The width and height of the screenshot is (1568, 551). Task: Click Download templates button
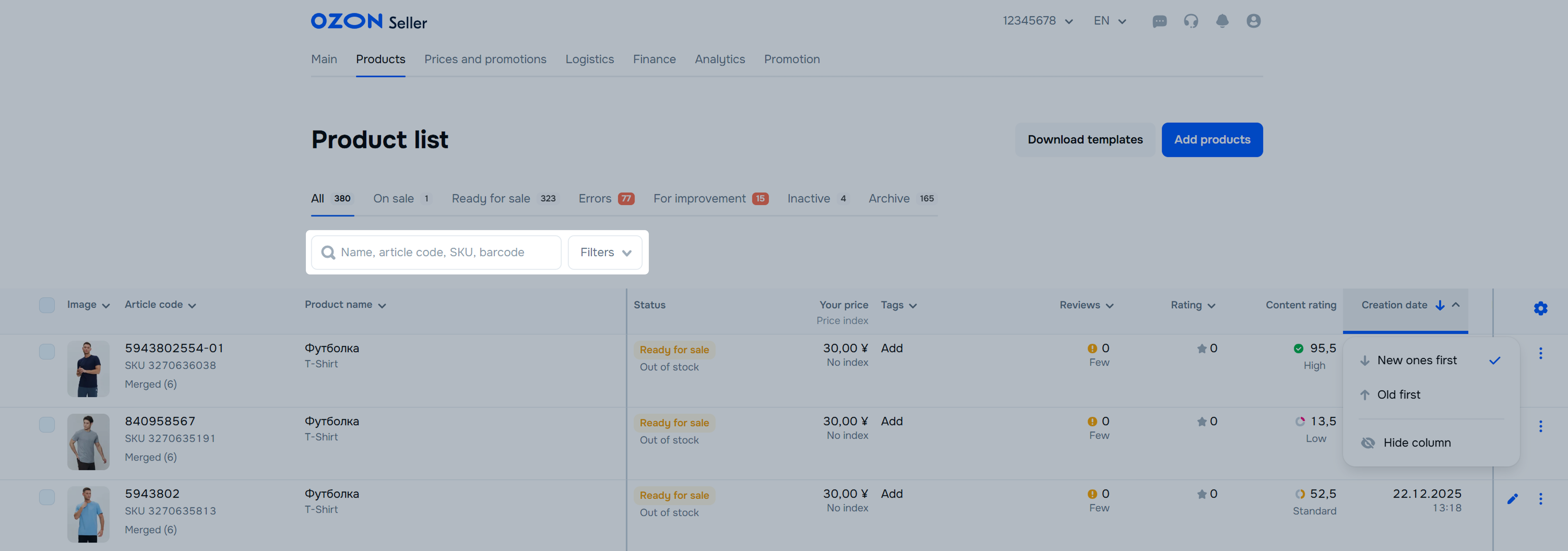coord(1085,140)
